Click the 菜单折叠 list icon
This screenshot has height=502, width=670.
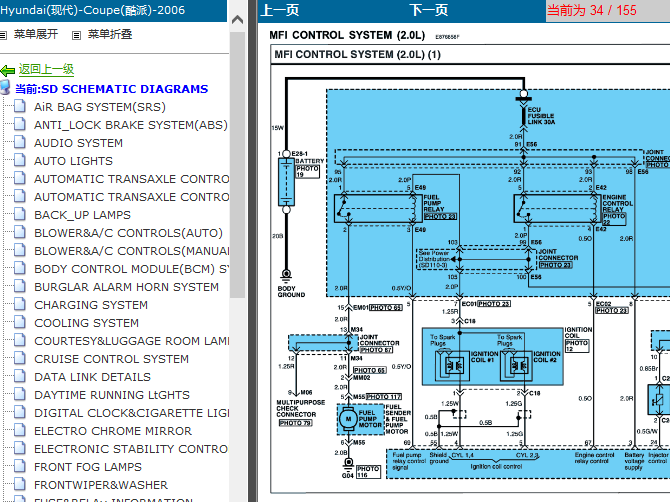coord(76,35)
